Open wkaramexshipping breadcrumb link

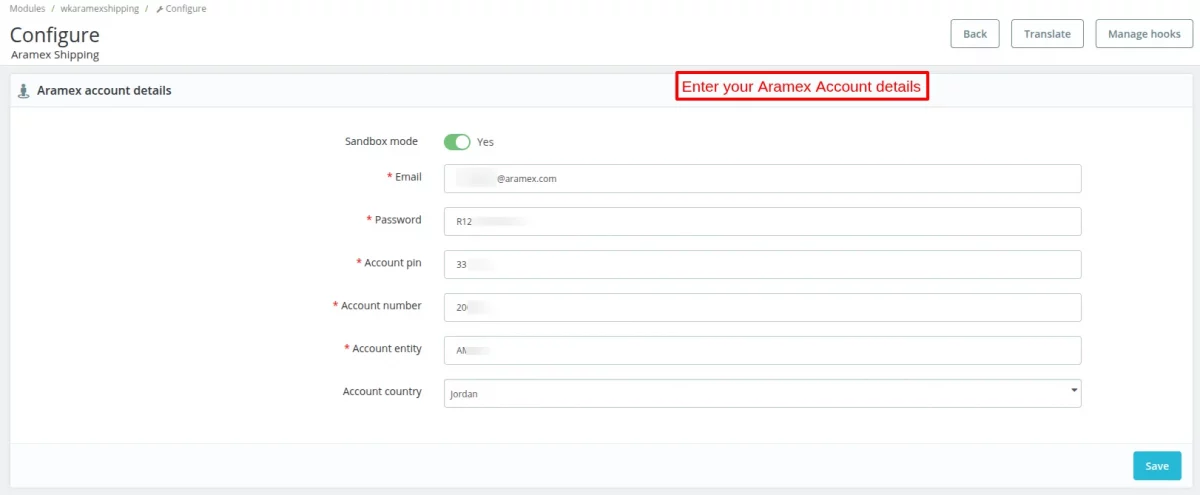pos(100,8)
